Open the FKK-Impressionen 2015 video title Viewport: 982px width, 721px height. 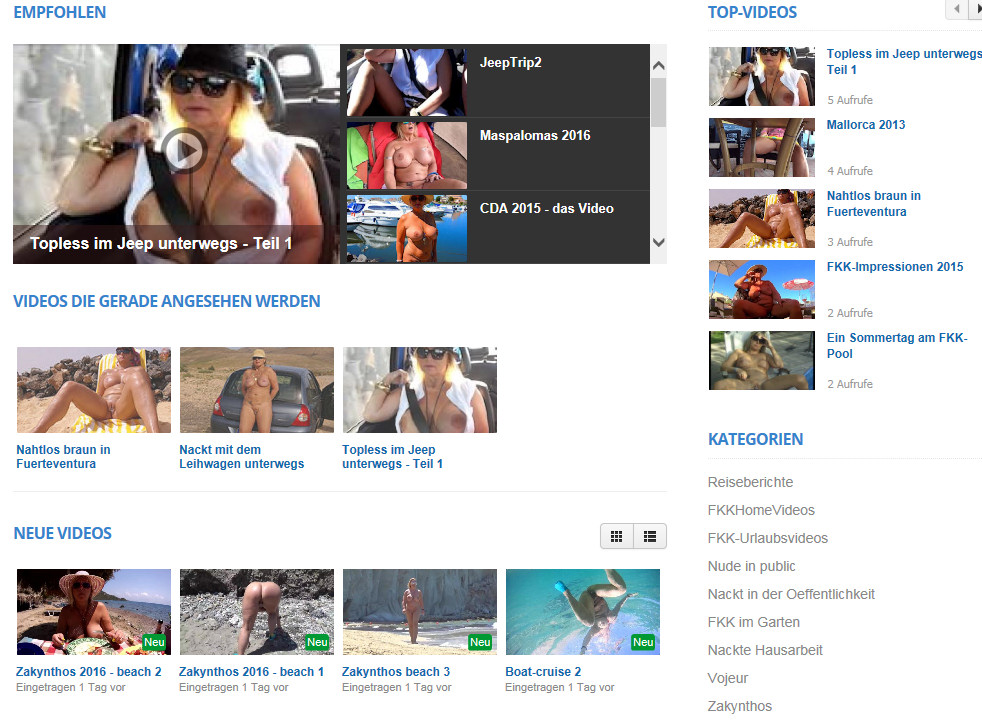click(x=894, y=267)
